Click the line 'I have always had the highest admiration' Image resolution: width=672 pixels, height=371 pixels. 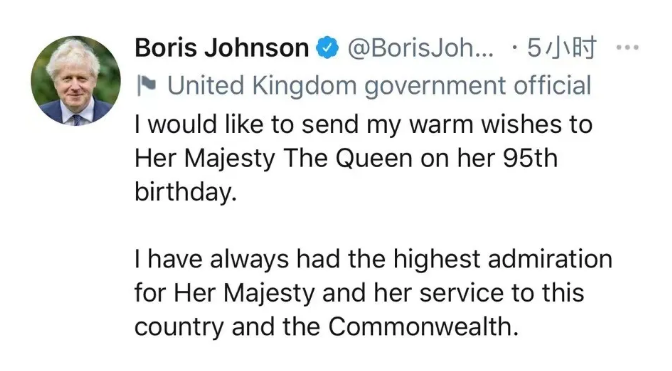tap(373, 259)
